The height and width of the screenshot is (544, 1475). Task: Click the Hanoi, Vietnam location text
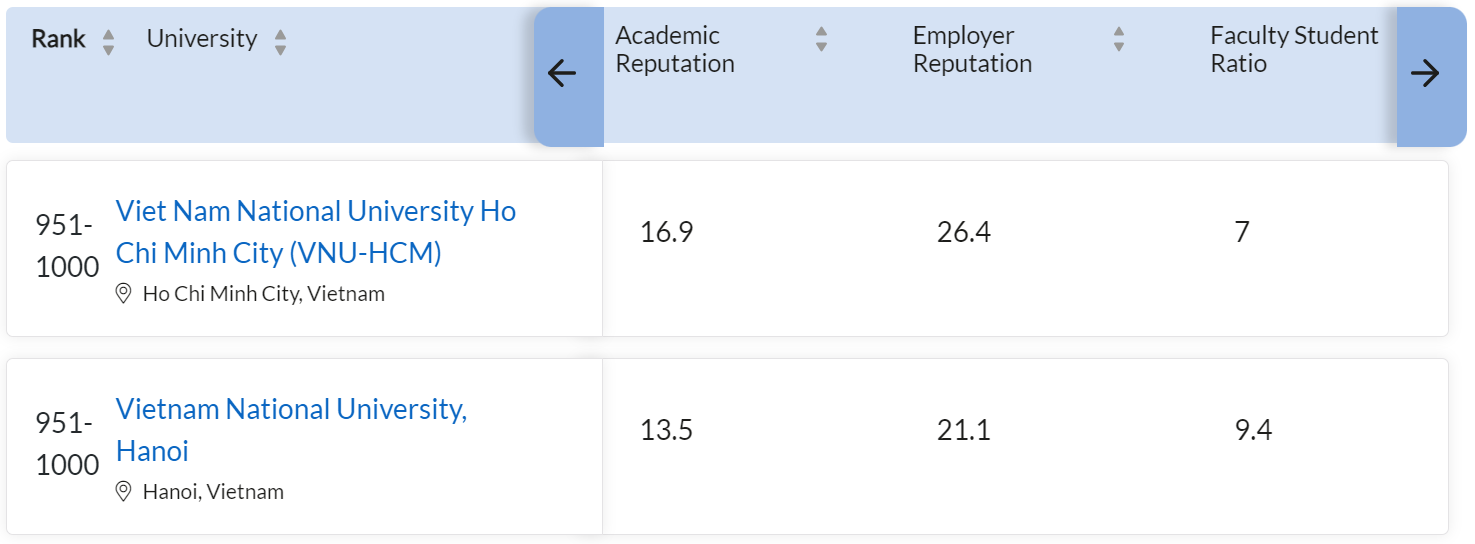(x=213, y=492)
